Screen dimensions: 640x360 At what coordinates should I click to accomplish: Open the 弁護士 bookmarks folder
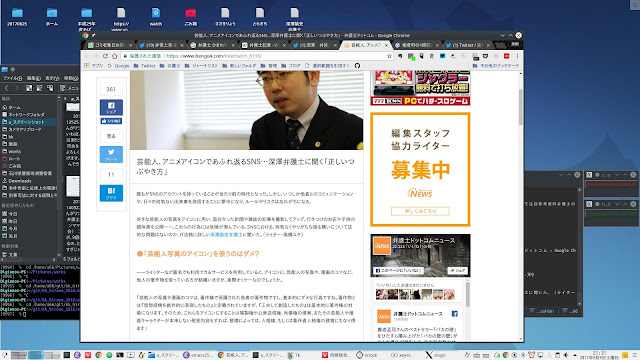pos(170,65)
